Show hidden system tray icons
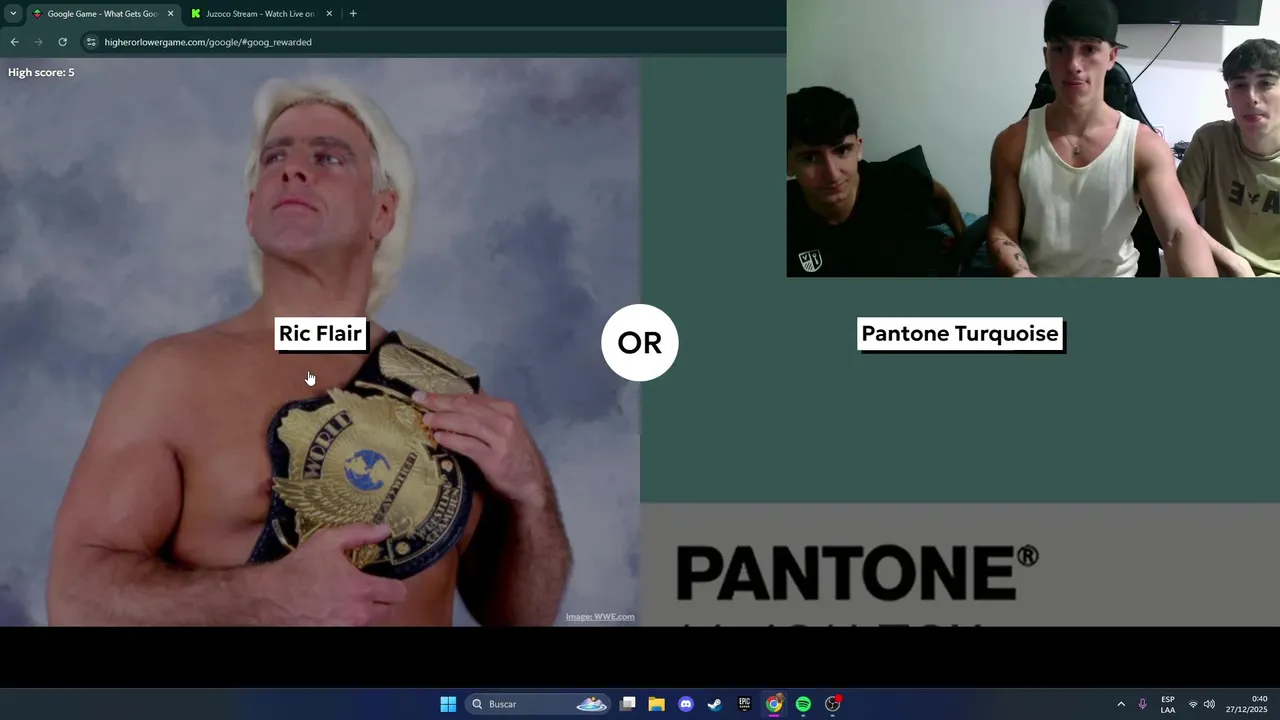The width and height of the screenshot is (1280, 720). point(1121,704)
